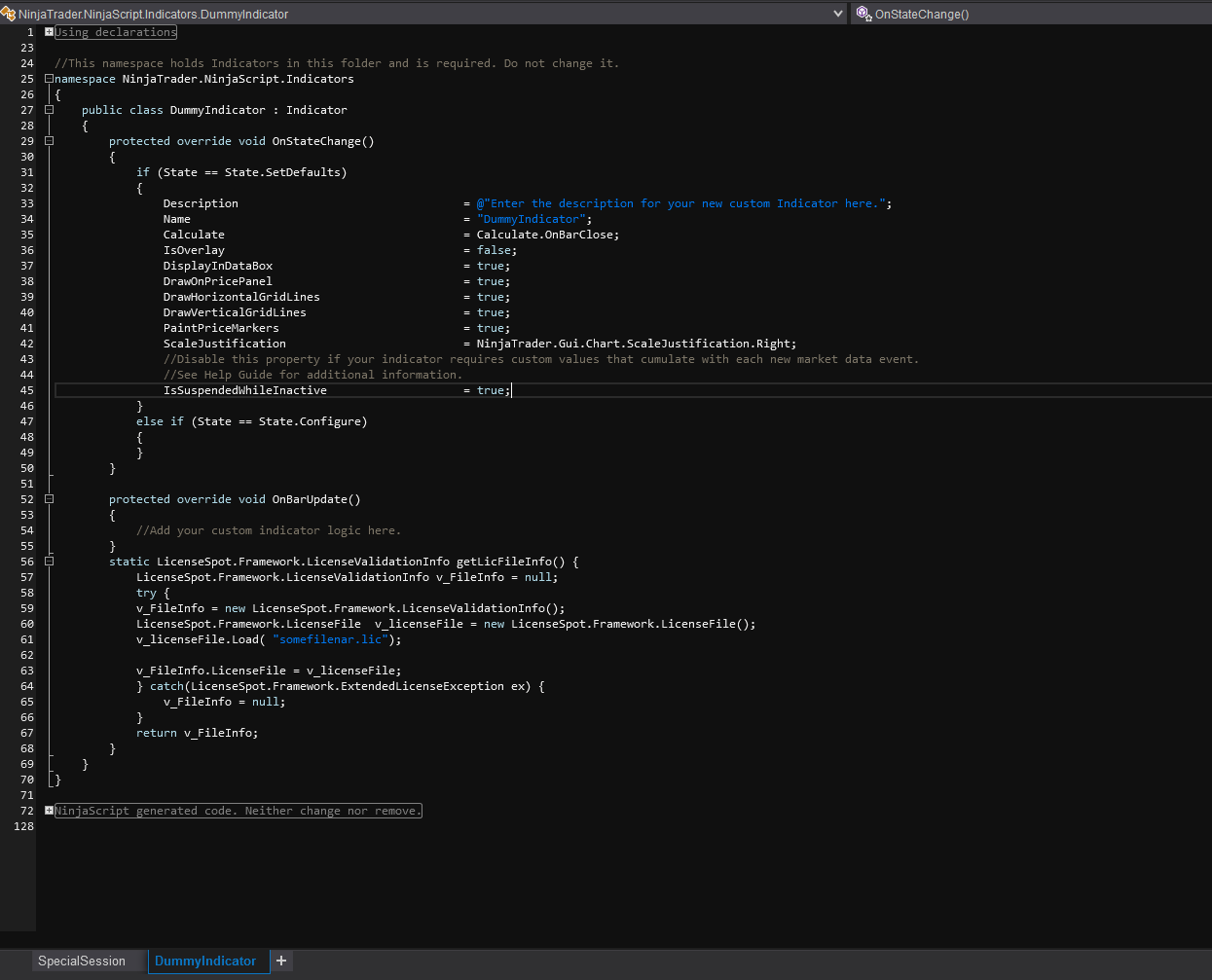Expand the NinjaScript generated code region

tap(49, 811)
